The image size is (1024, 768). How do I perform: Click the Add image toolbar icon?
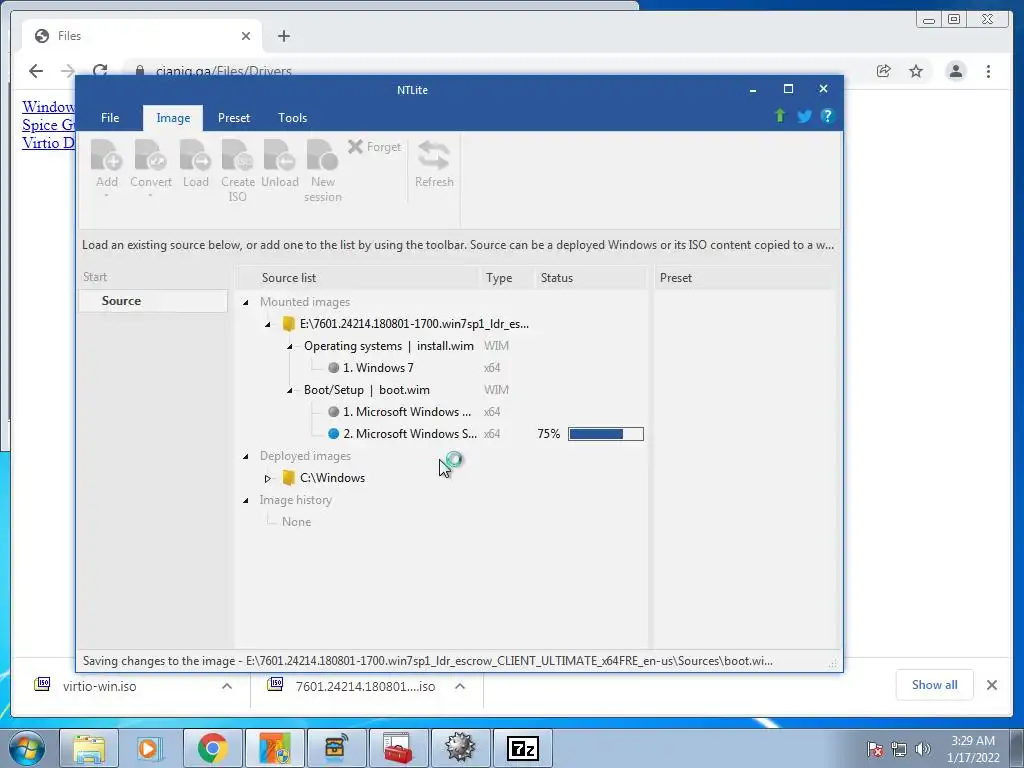tap(106, 157)
